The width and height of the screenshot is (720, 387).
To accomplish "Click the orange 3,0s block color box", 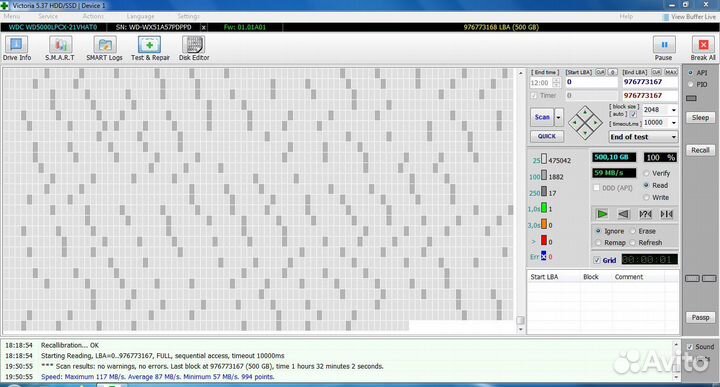I will (x=544, y=224).
